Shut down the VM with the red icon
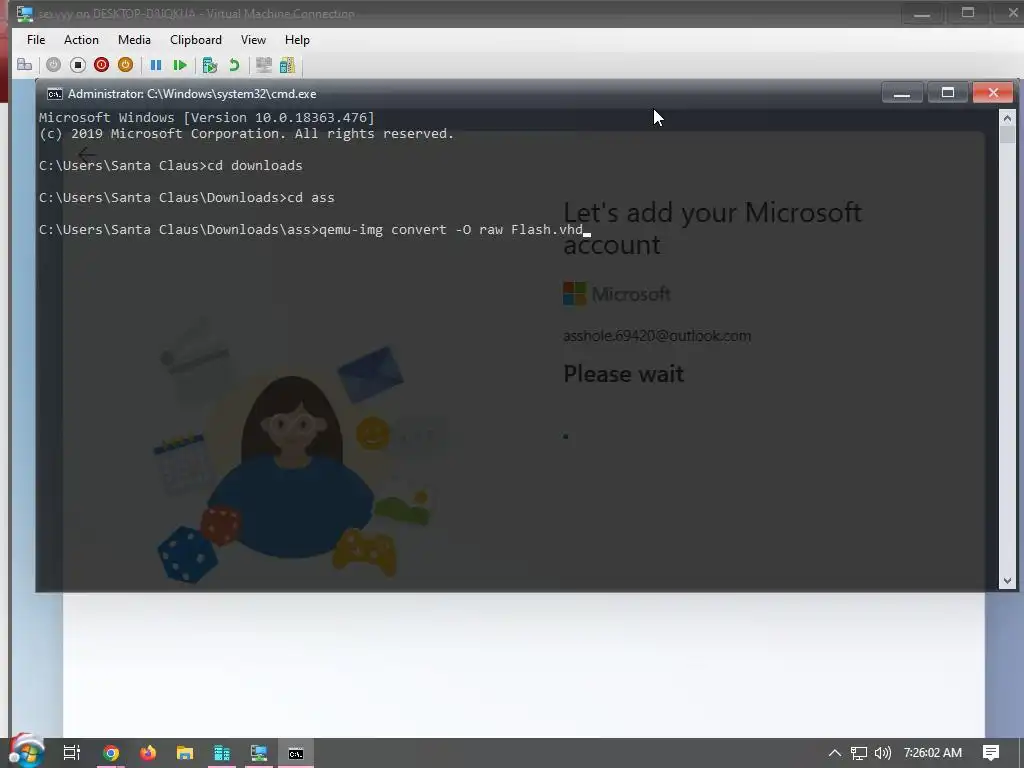 [101, 65]
